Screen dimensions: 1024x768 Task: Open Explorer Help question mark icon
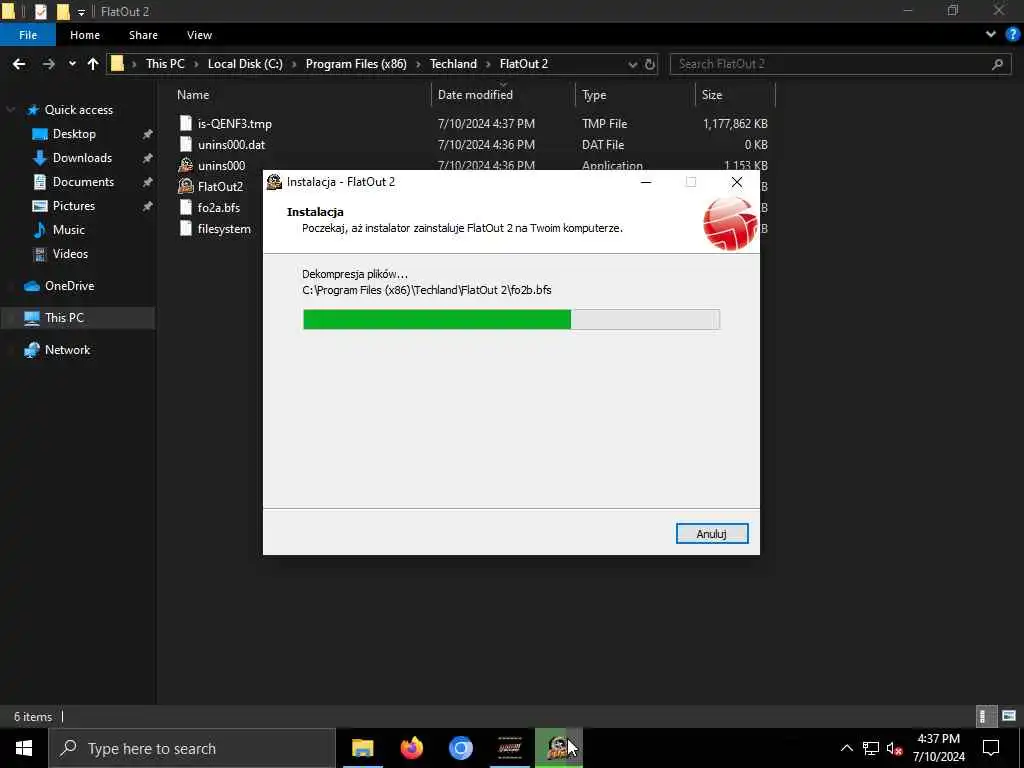[1013, 35]
